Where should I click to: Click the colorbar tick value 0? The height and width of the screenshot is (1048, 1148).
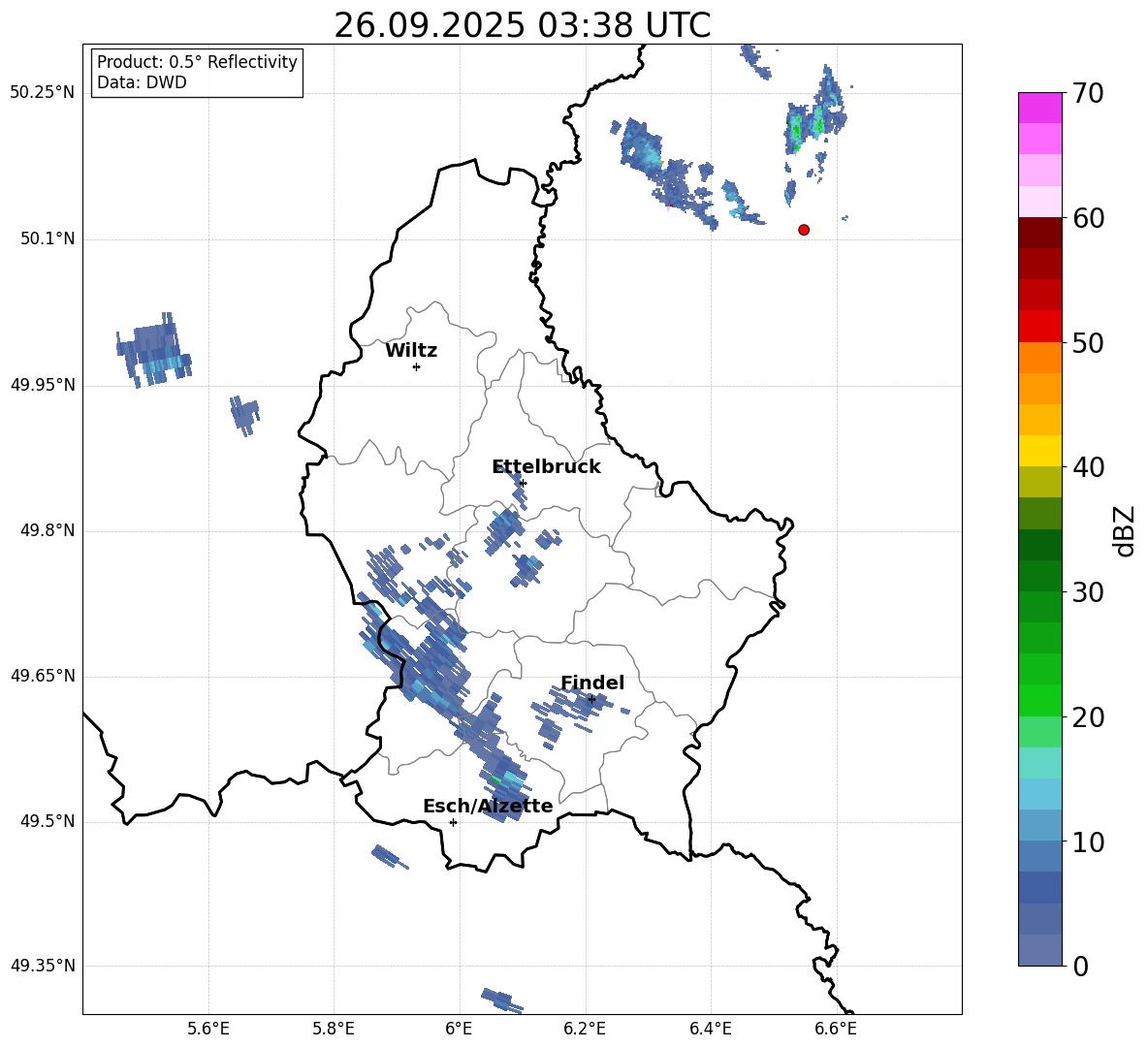1080,966
